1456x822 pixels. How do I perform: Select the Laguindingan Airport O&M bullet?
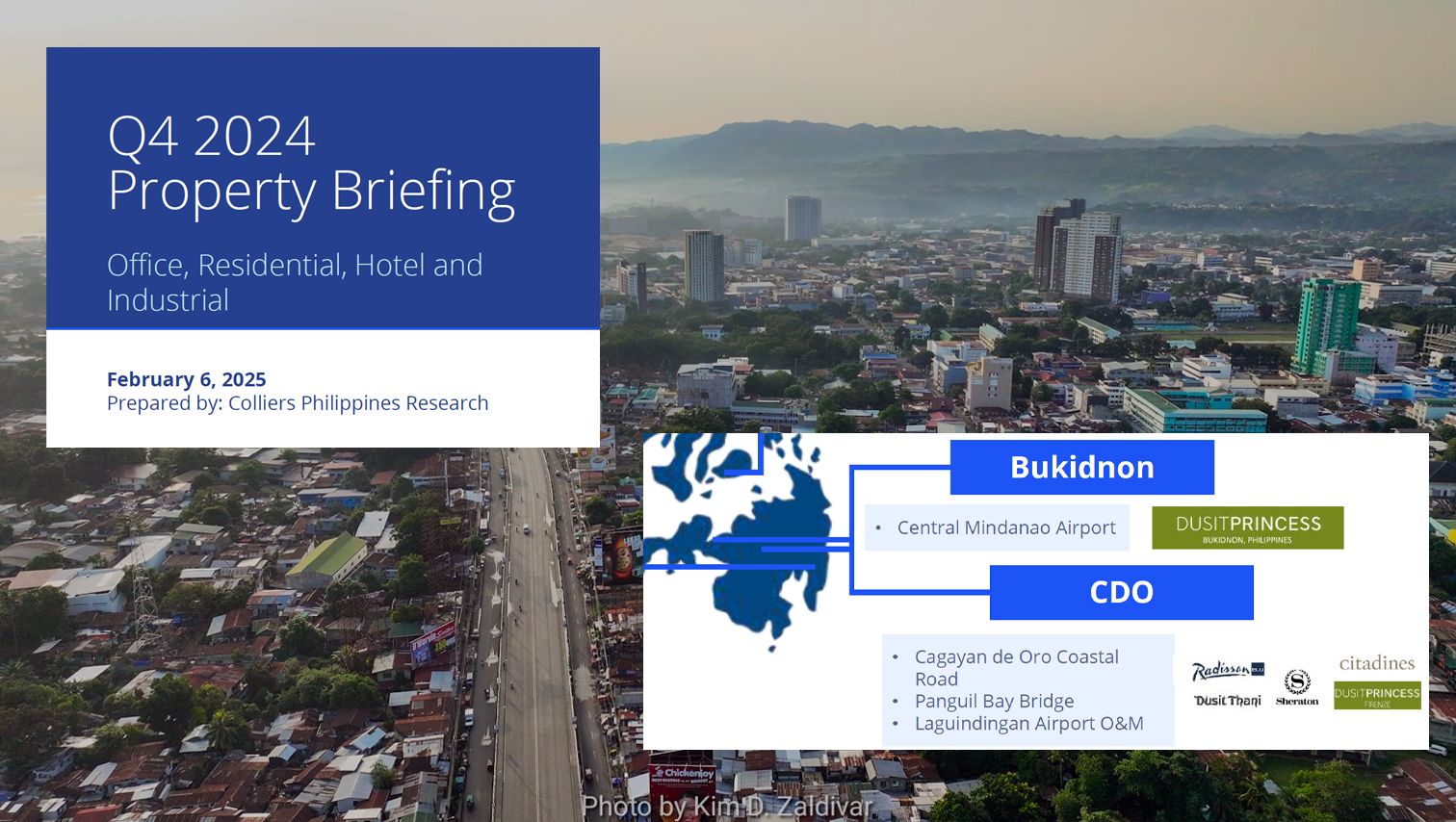(1028, 723)
